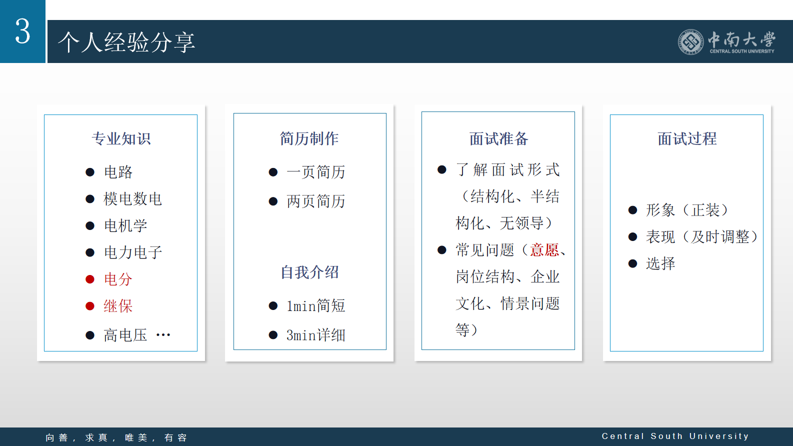This screenshot has width=793, height=446.
Task: Click the 表现（及时调整） bullet text
Action: tap(702, 237)
